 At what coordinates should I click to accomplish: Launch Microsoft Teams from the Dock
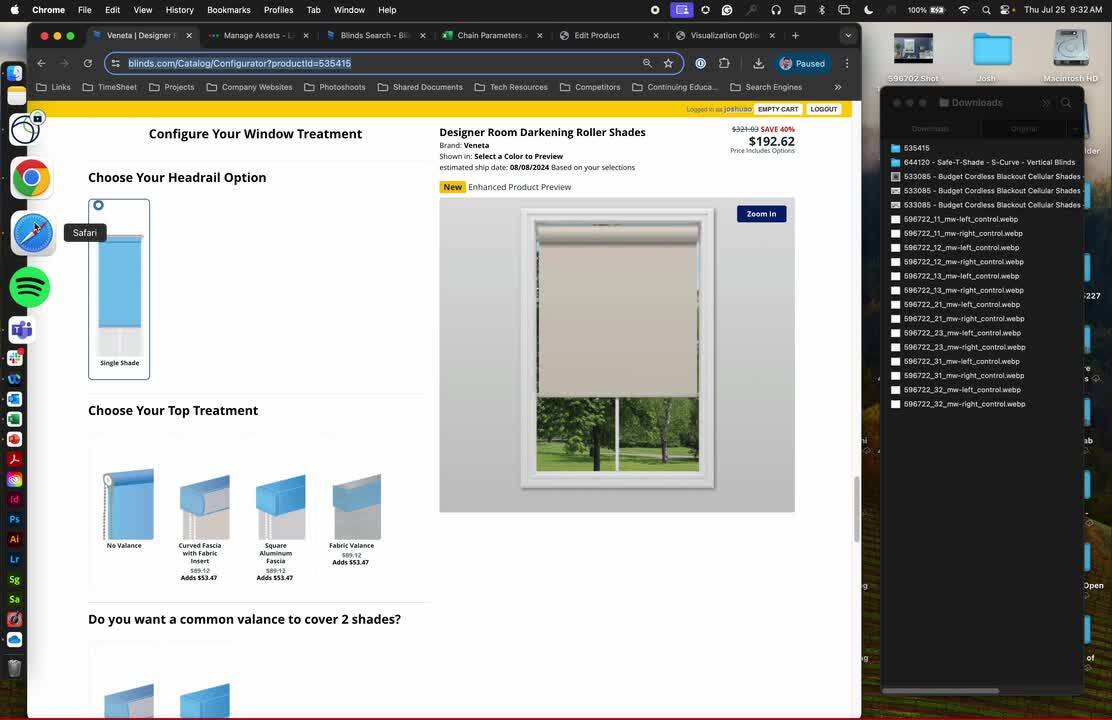point(21,330)
